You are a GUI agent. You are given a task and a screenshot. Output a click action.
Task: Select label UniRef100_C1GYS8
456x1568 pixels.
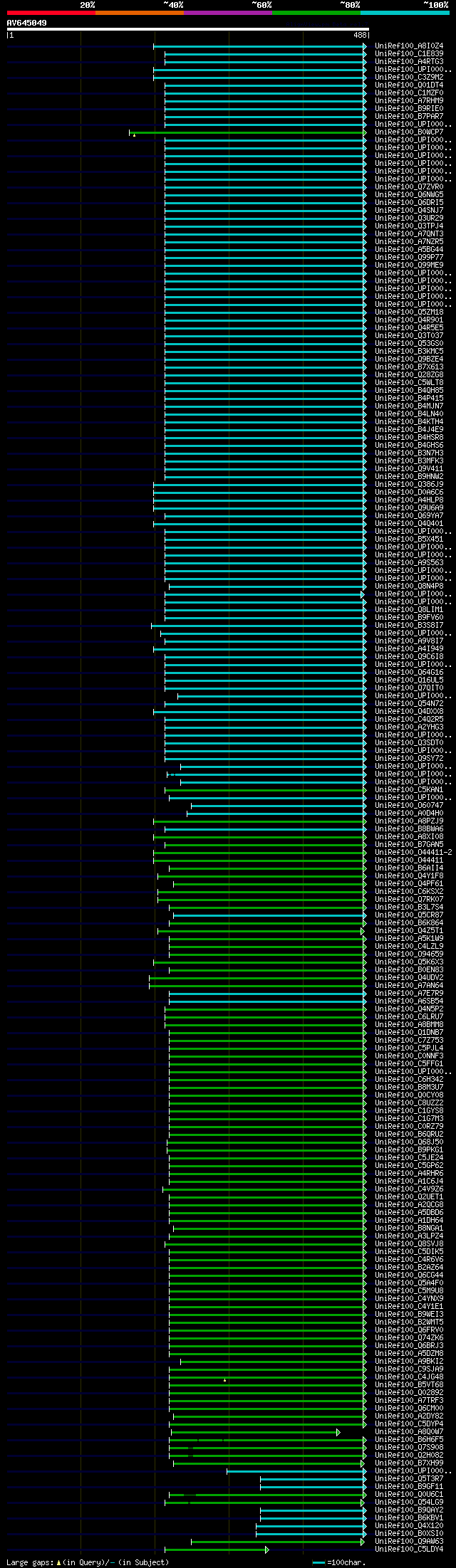point(409,1110)
